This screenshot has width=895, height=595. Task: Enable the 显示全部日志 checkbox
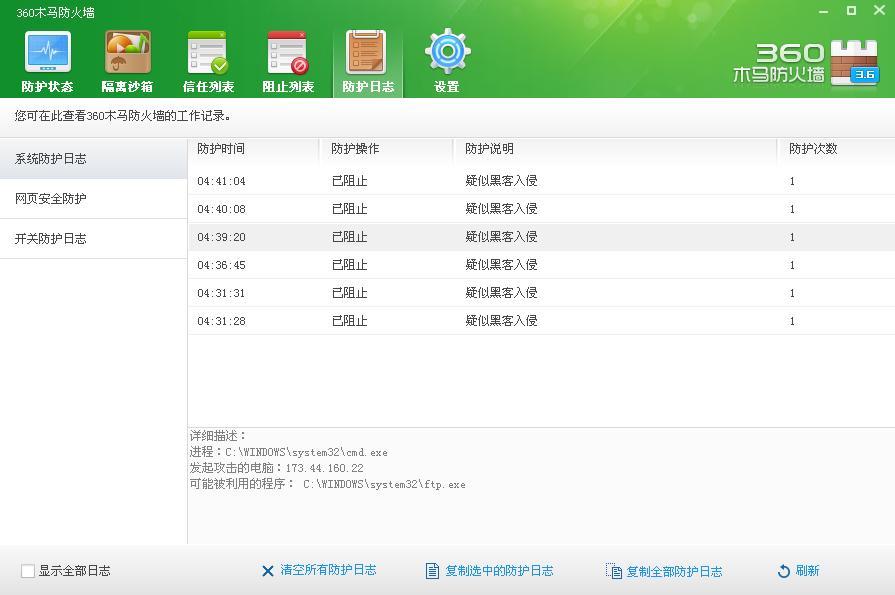pos(28,571)
